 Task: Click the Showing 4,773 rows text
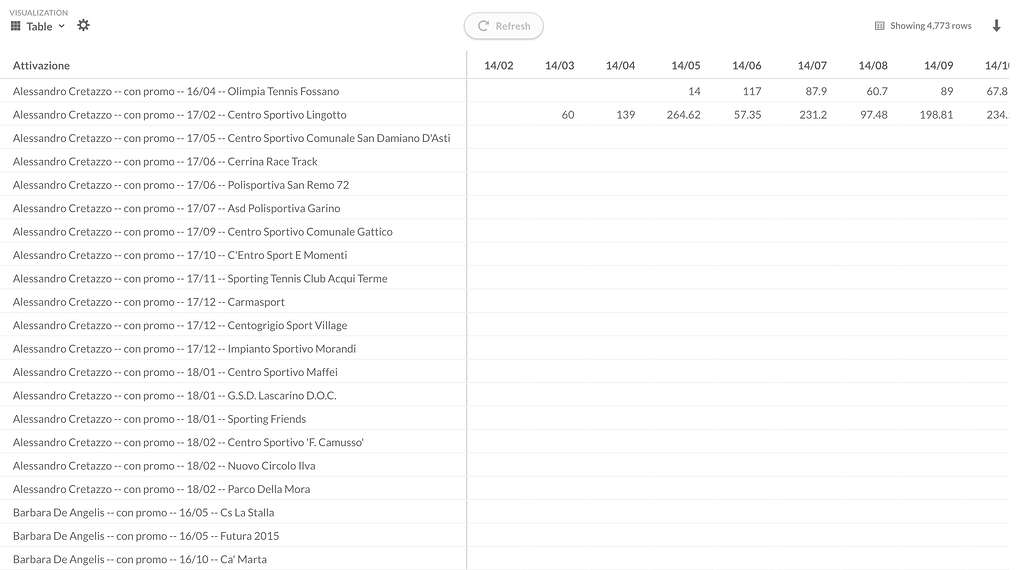click(930, 26)
